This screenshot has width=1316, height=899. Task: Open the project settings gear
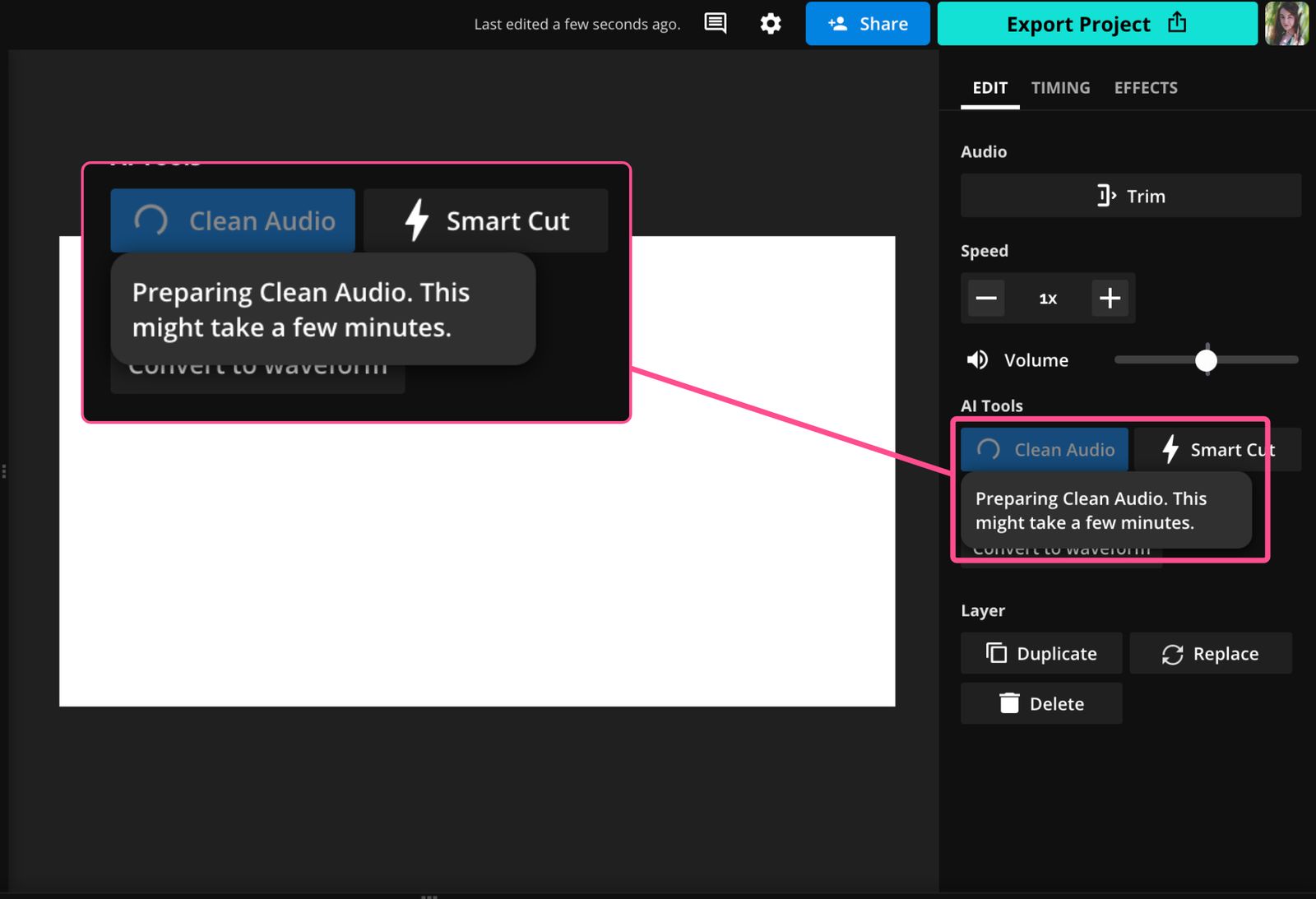(770, 23)
